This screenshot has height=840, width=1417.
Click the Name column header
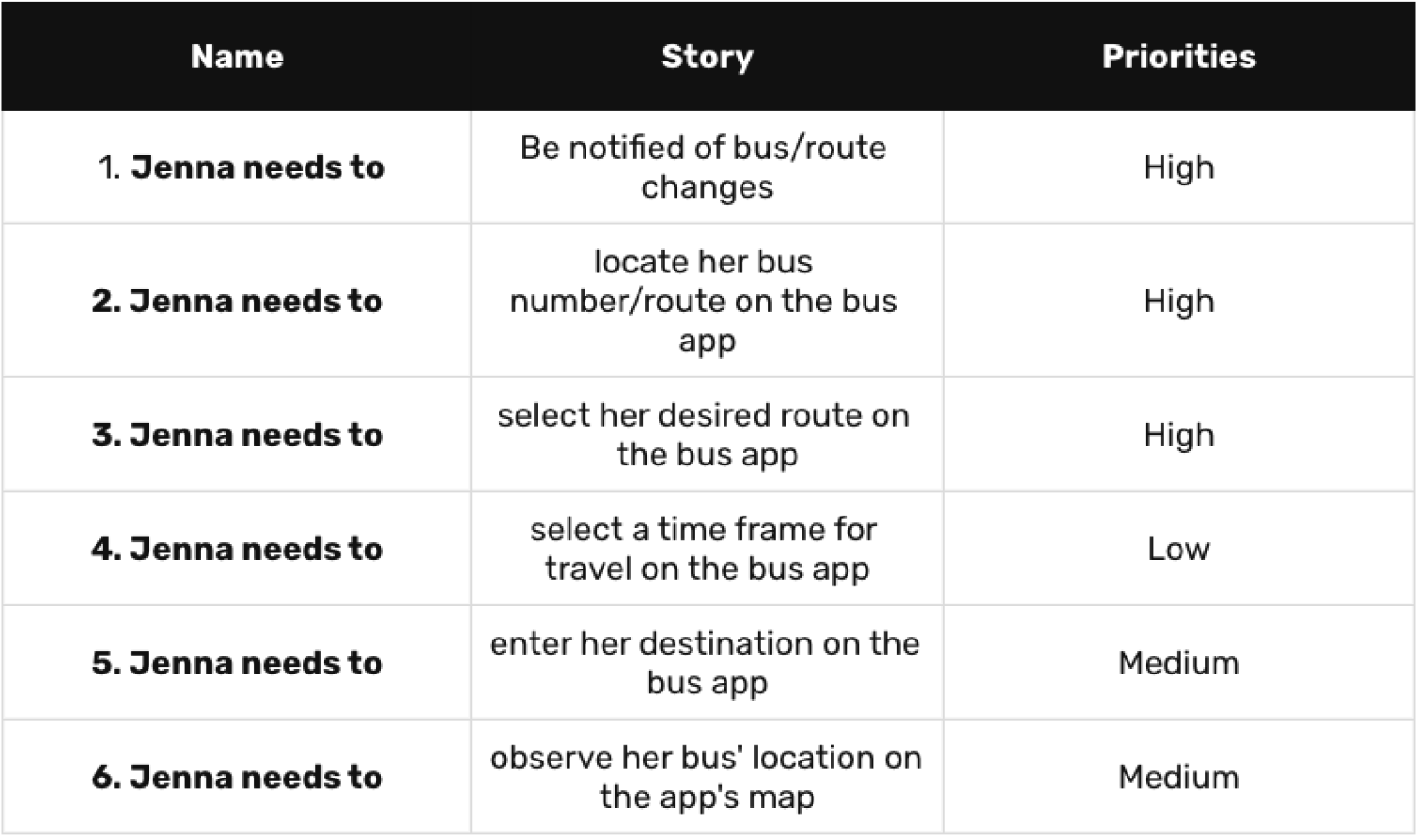(236, 57)
